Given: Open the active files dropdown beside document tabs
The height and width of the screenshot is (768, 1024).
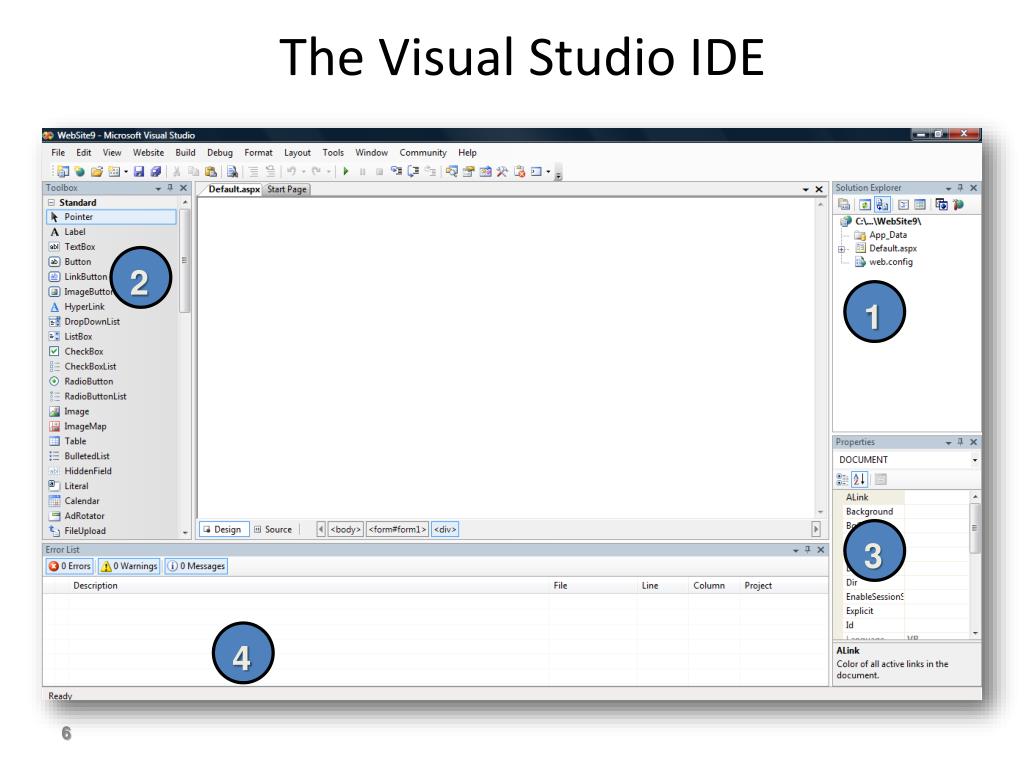Looking at the screenshot, I should [x=806, y=189].
